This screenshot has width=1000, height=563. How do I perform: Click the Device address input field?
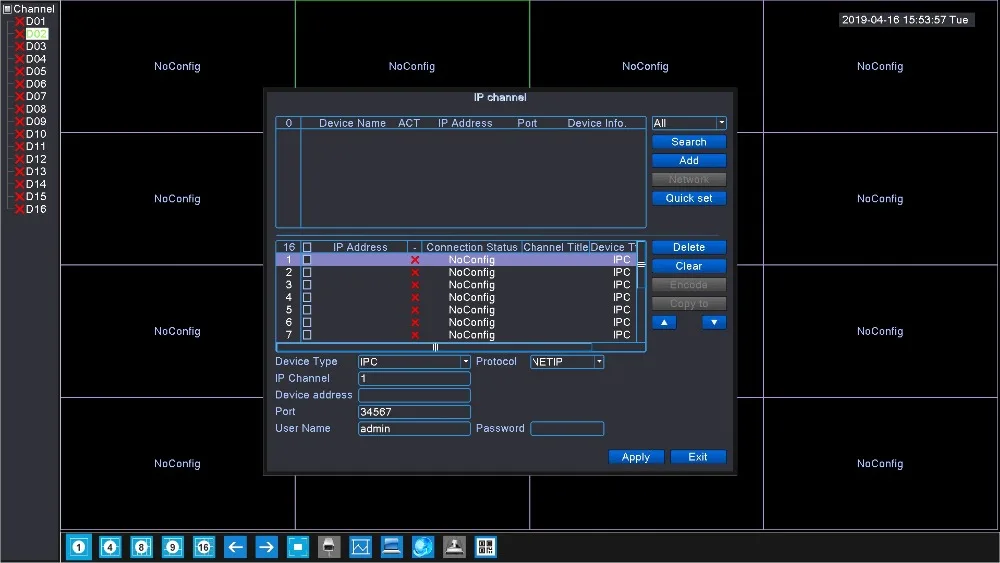(414, 395)
